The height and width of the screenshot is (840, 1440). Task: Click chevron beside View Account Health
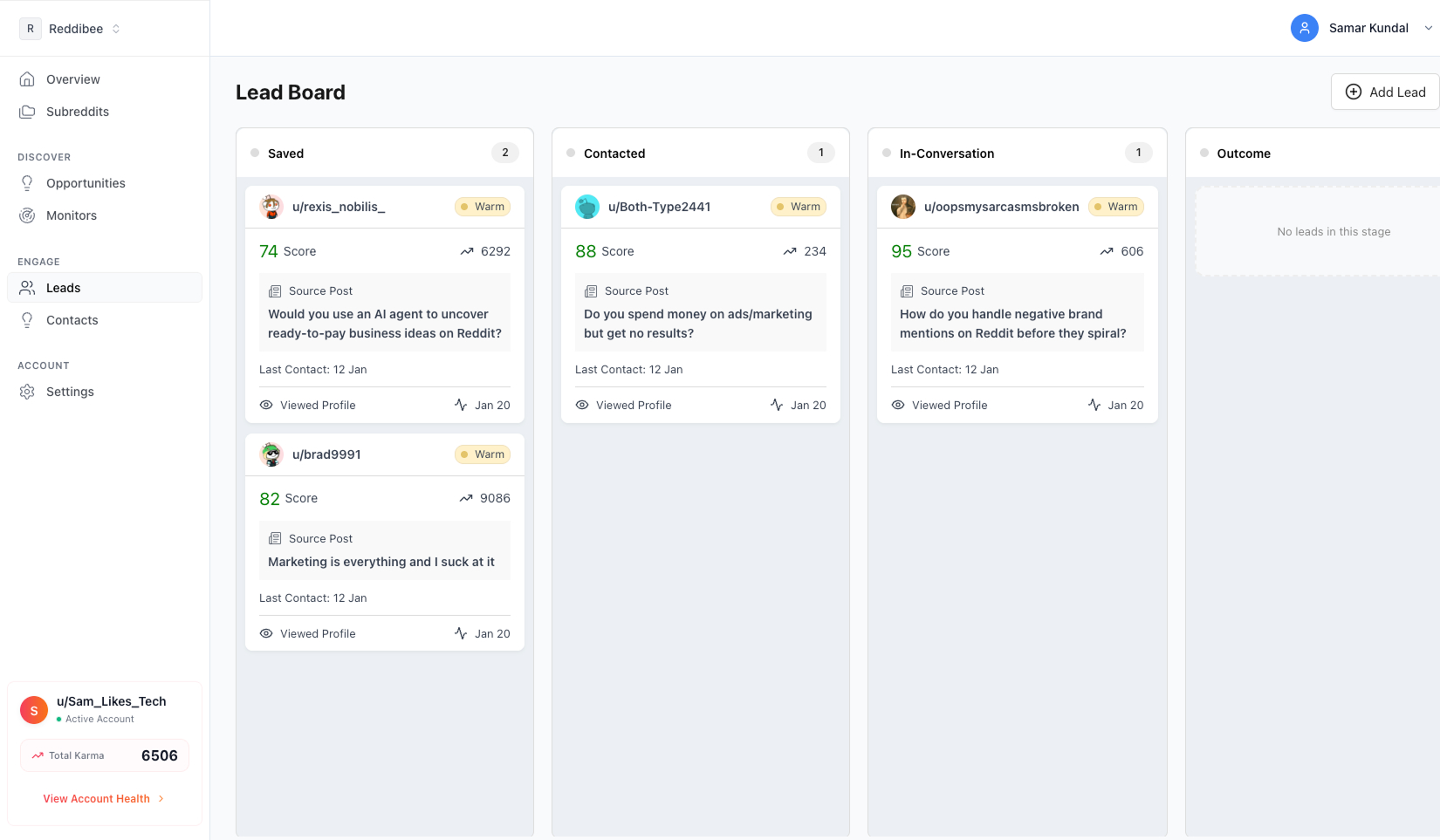161,799
